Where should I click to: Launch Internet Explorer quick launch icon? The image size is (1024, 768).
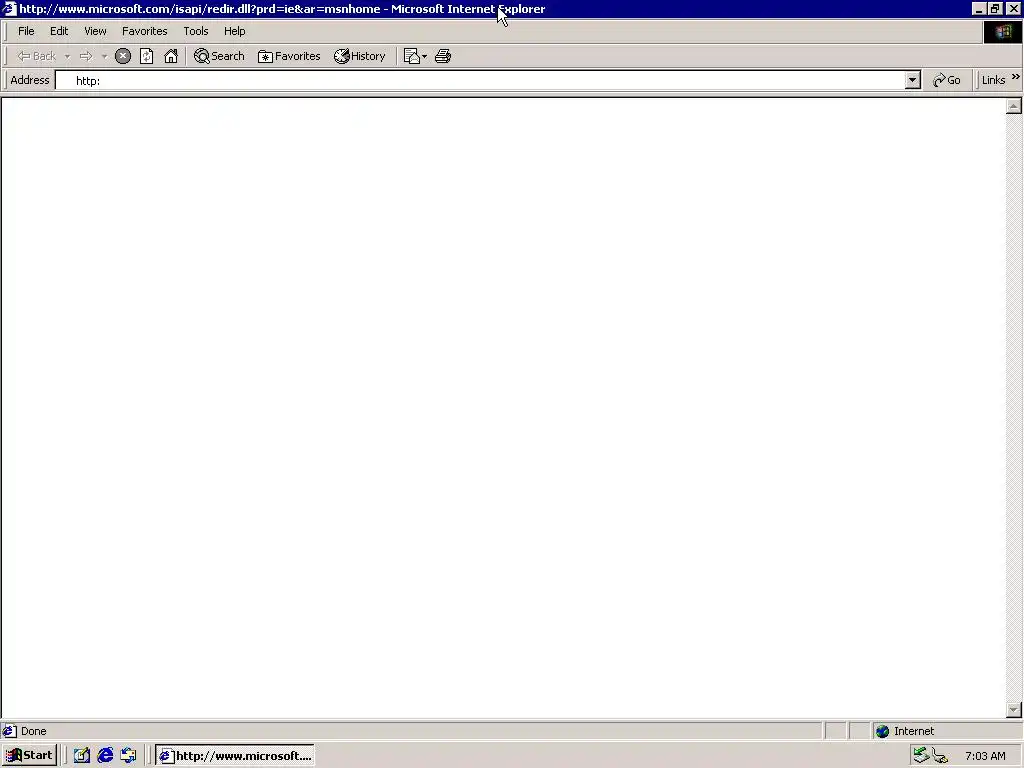(105, 756)
